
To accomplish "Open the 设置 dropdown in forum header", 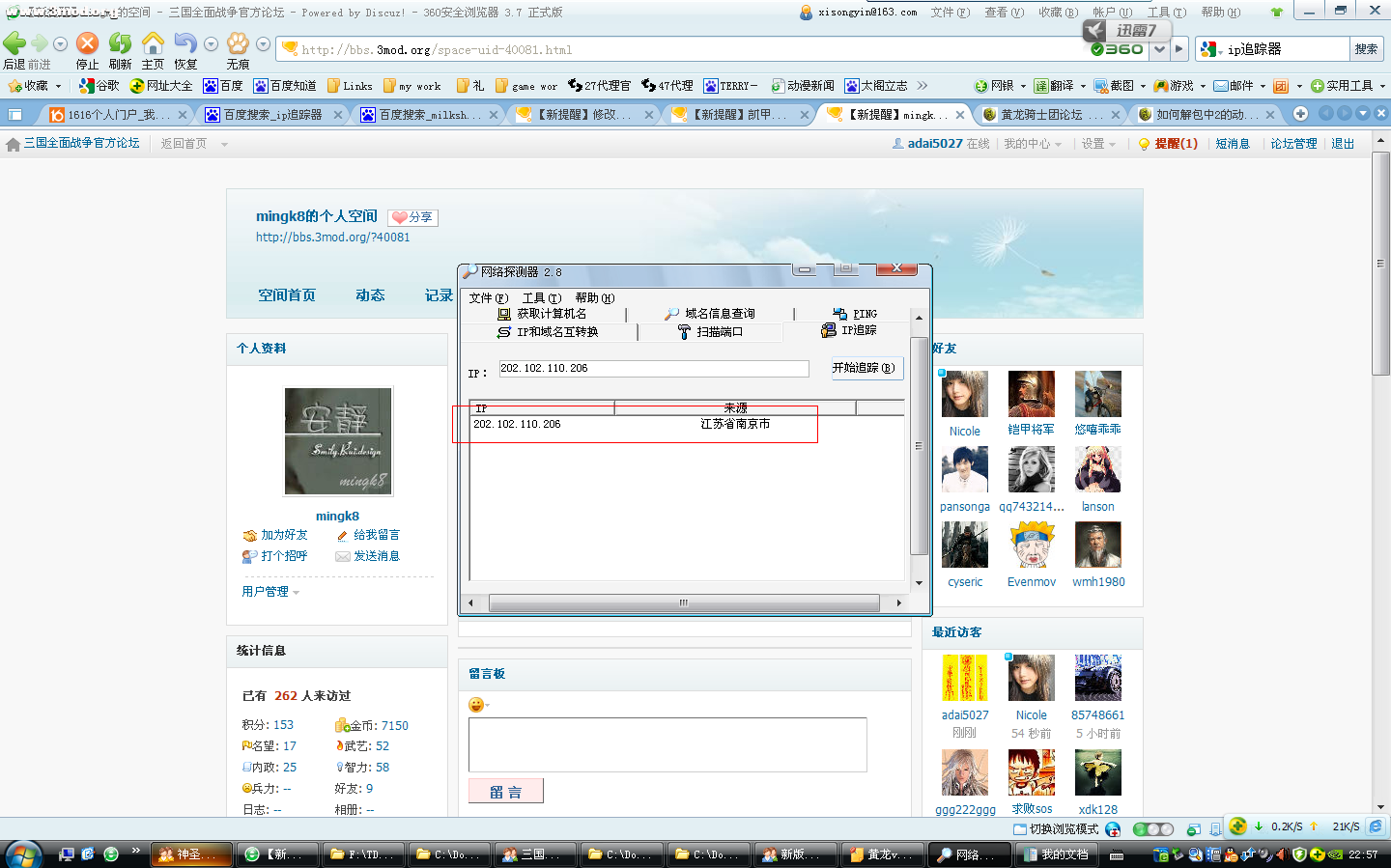I will click(1098, 144).
